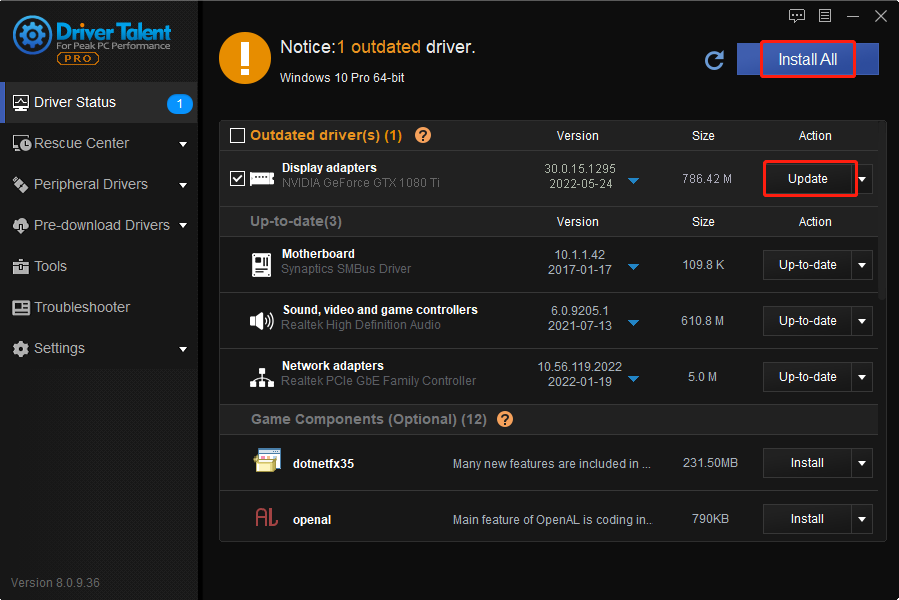This screenshot has height=600, width=899.
Task: Open the Troubleshooter menu item
Action: coord(99,307)
